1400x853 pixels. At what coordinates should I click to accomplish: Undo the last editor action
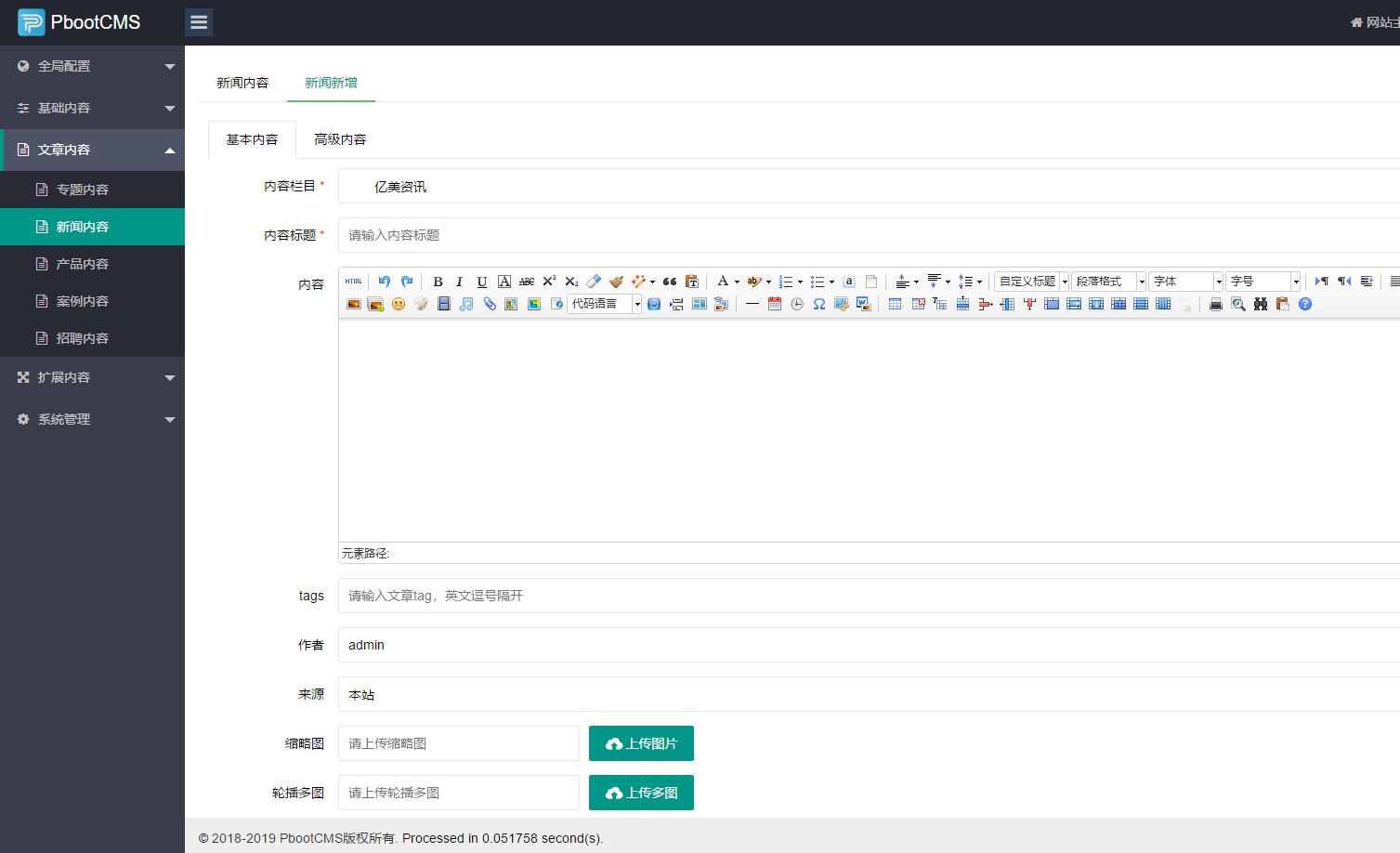pos(385,282)
